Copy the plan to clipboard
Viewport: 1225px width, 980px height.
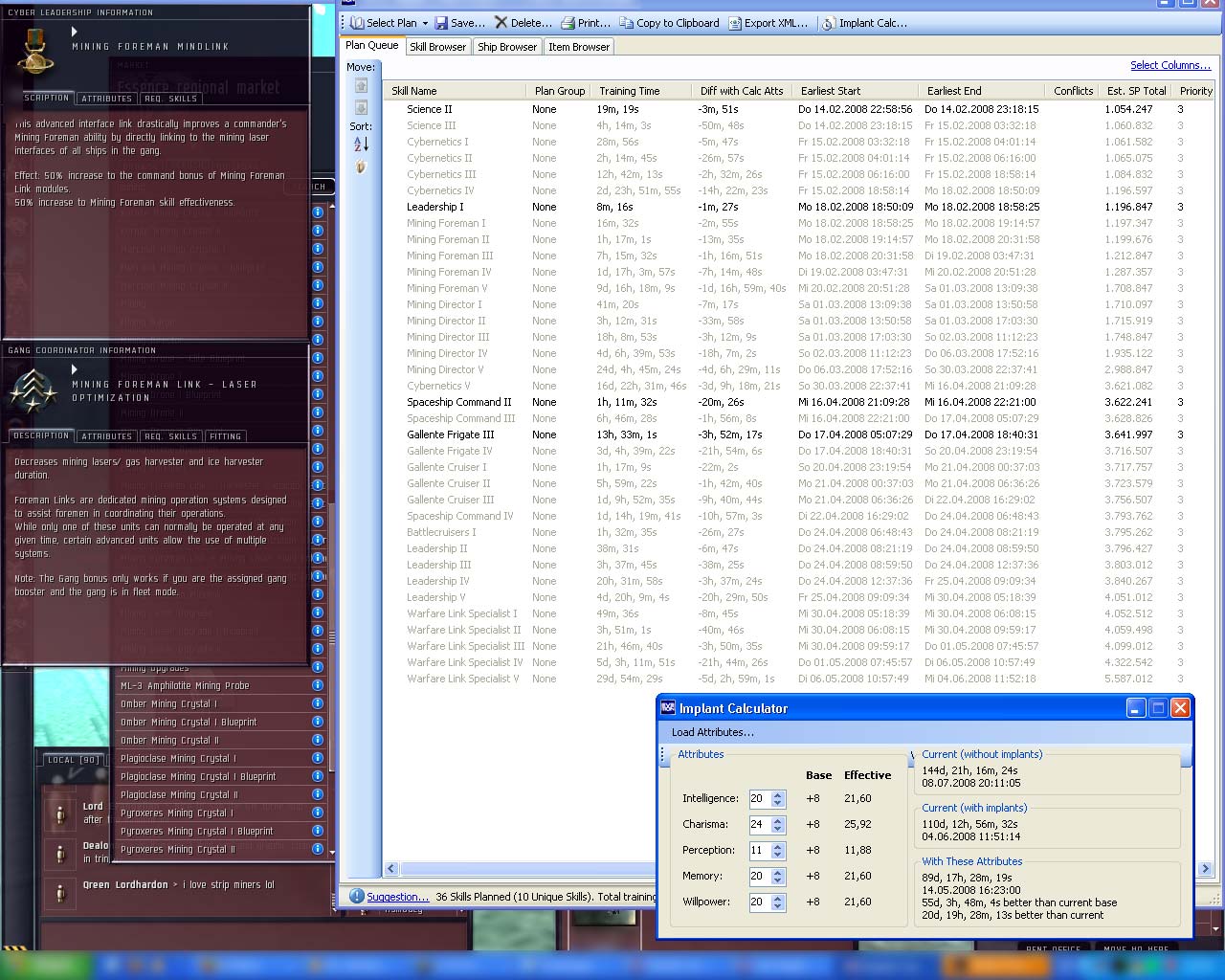pos(669,23)
